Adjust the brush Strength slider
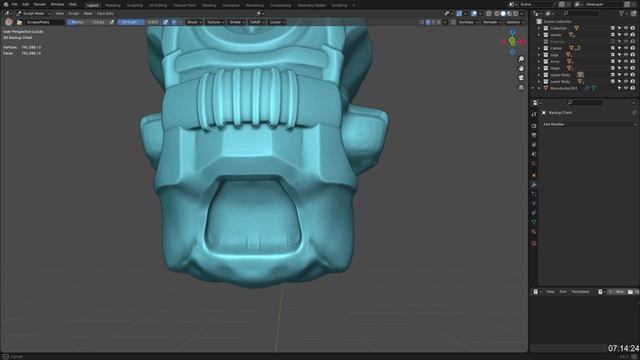This screenshot has height=360, width=640. coord(138,22)
